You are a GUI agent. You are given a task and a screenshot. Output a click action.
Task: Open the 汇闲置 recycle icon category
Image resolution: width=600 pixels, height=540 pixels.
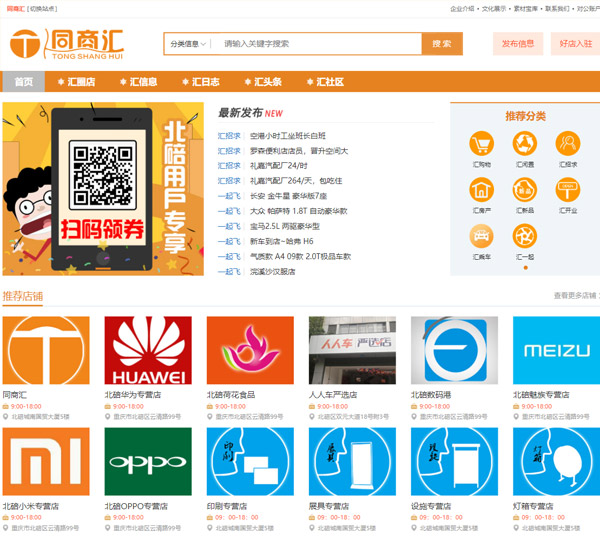(525, 144)
